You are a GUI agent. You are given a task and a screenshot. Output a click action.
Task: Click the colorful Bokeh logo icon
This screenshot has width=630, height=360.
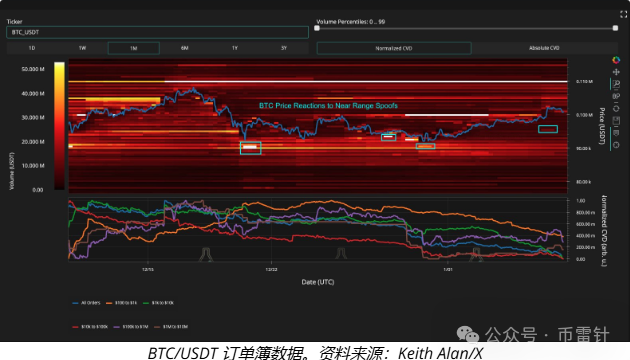pyautogui.click(x=616, y=60)
